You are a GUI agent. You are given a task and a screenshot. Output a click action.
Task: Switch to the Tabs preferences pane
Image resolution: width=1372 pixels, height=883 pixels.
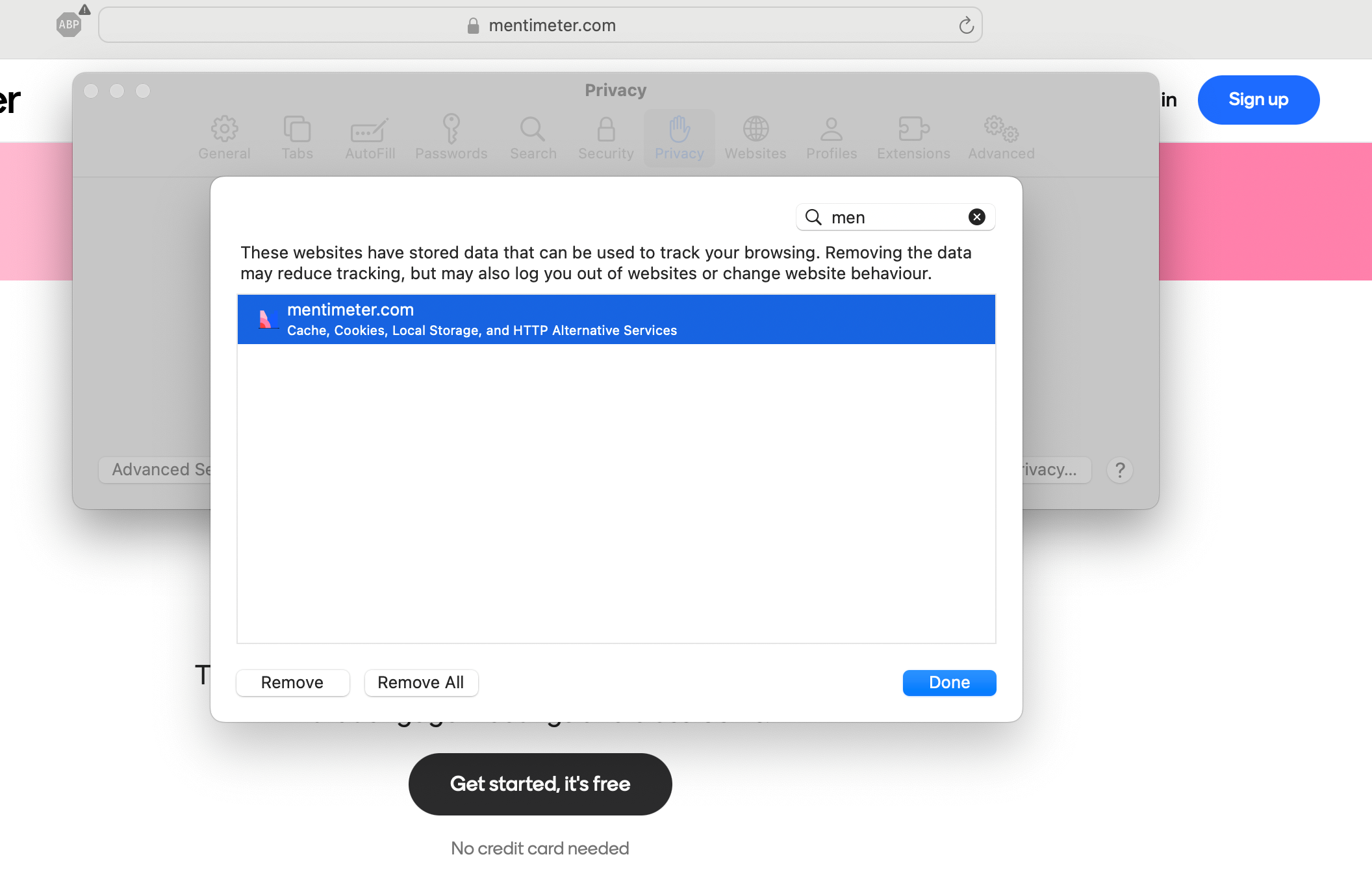coord(297,138)
